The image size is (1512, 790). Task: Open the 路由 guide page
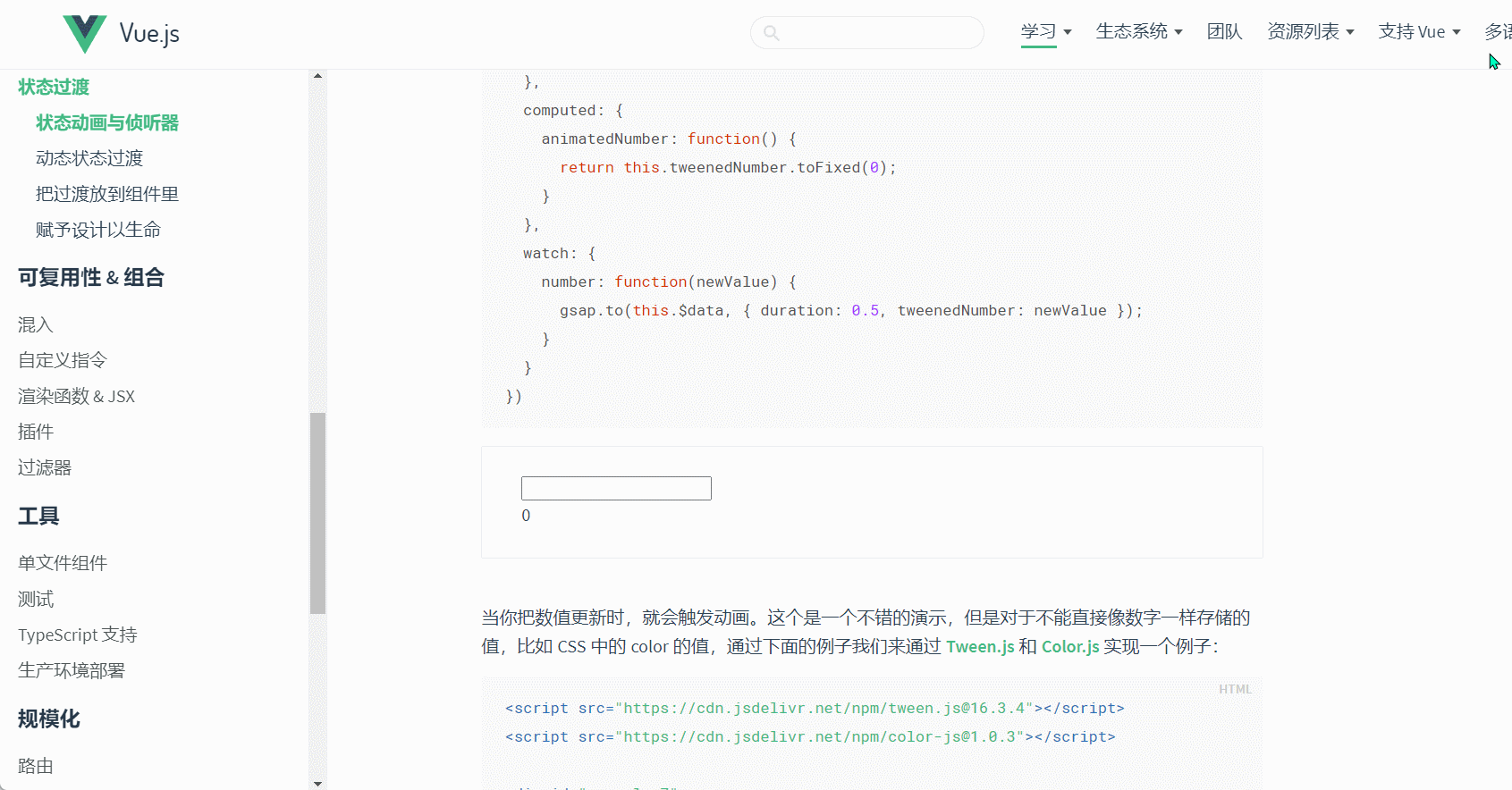click(x=36, y=766)
